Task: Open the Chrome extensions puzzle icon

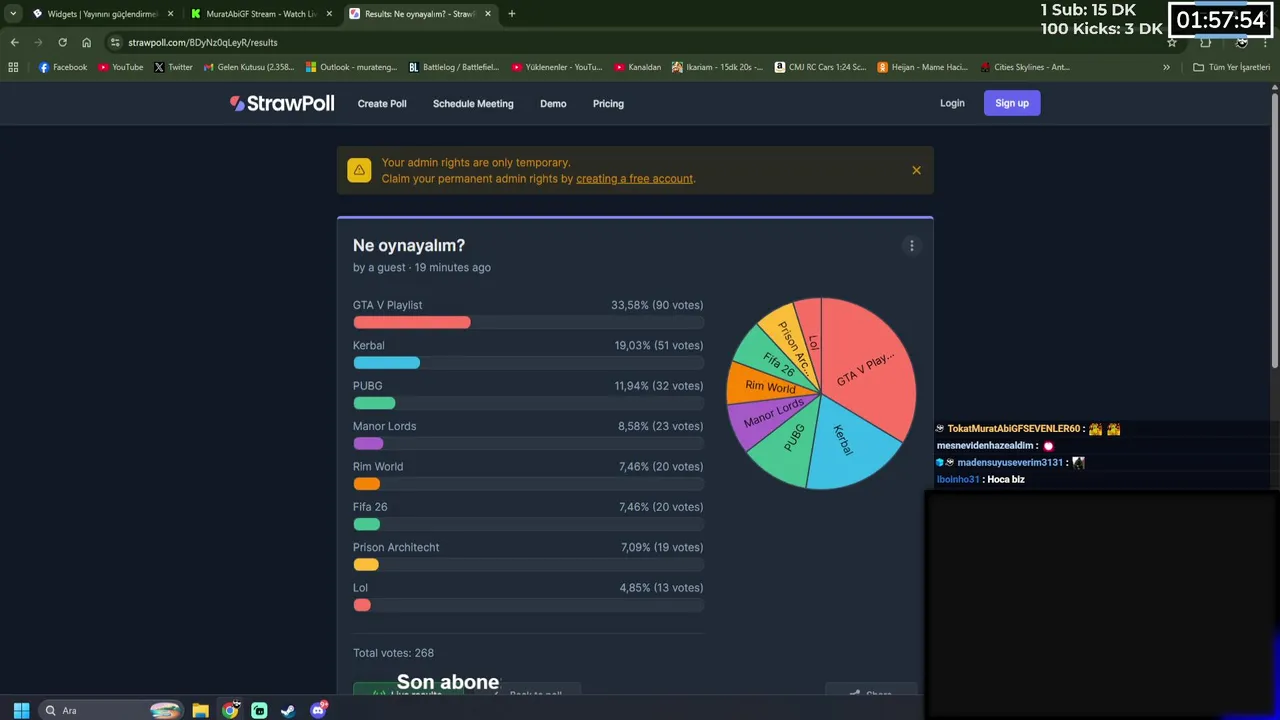Action: point(1205,42)
